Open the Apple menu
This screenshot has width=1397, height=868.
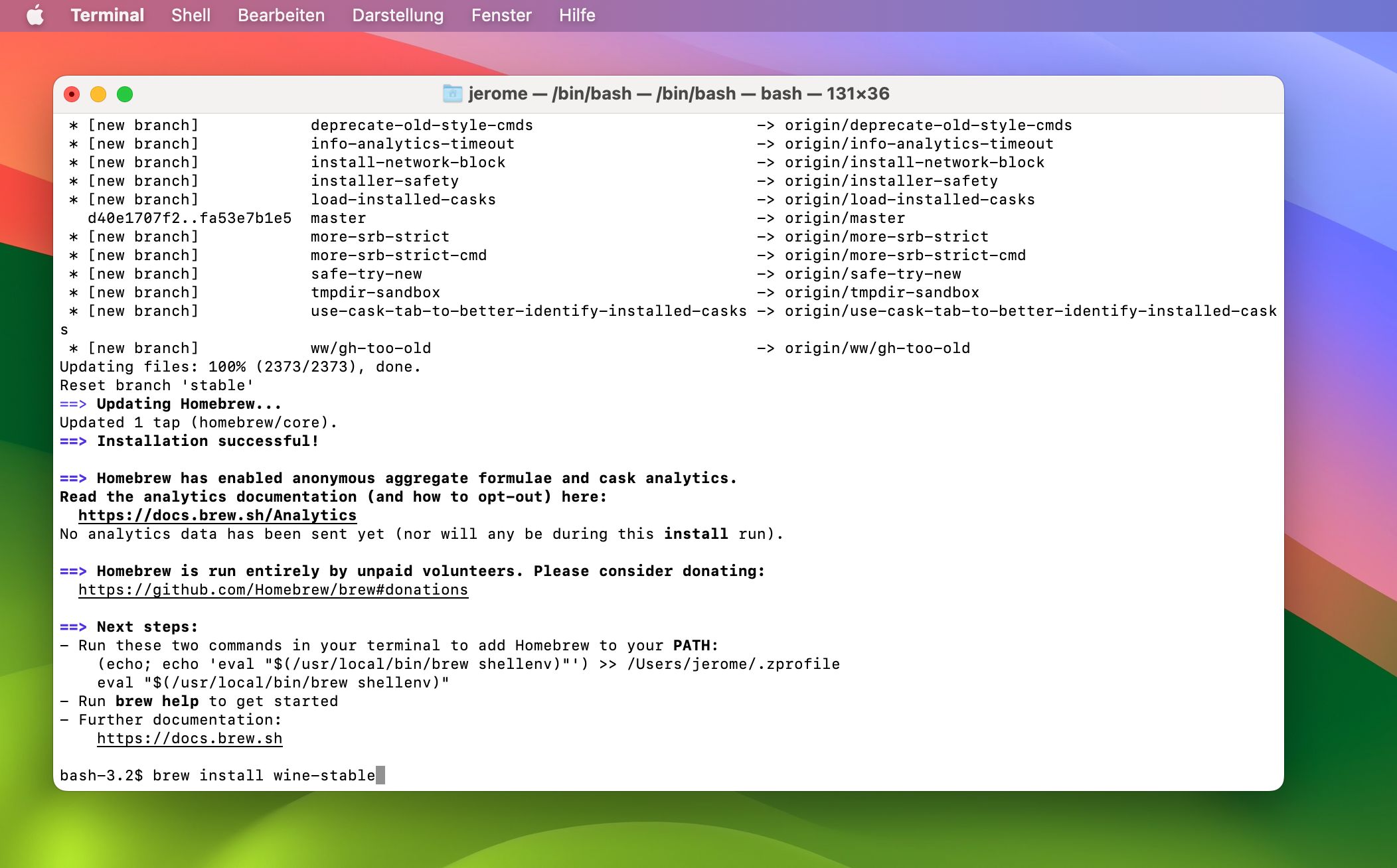point(35,15)
